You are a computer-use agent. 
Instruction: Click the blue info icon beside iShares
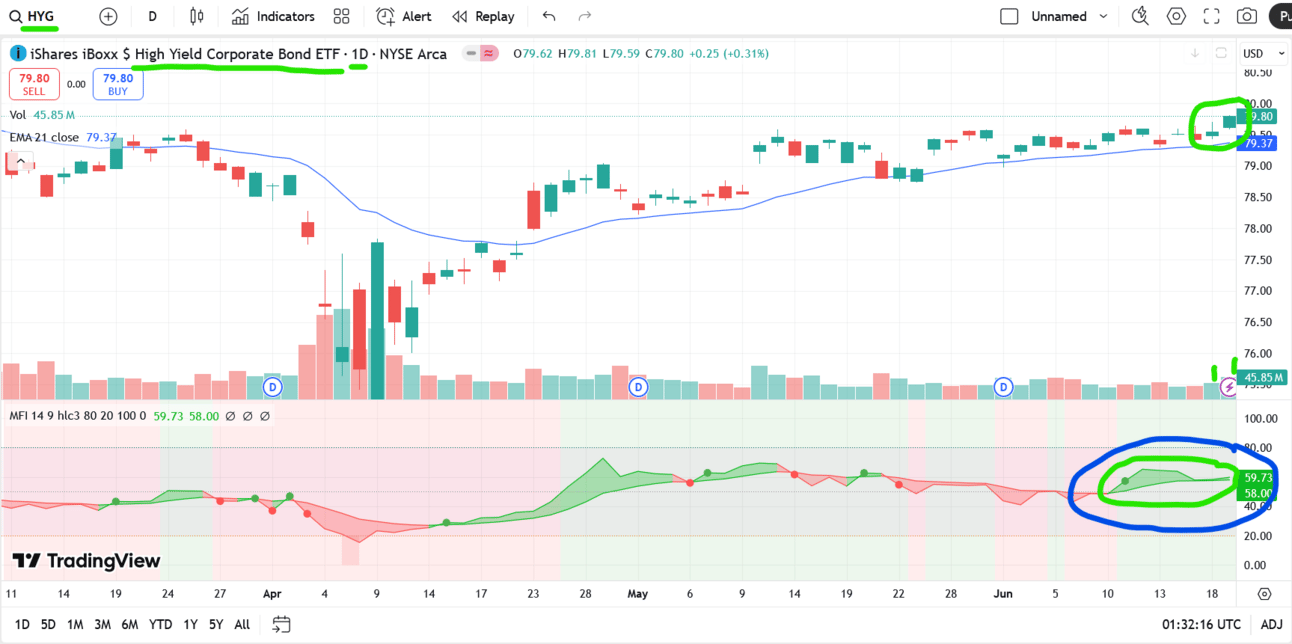18,53
